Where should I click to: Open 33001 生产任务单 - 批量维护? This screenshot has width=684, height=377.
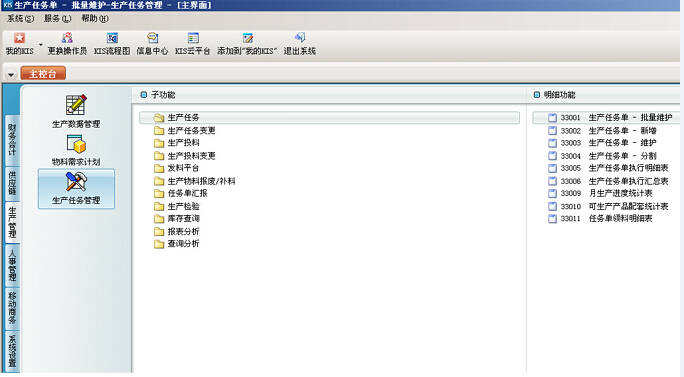[606, 117]
